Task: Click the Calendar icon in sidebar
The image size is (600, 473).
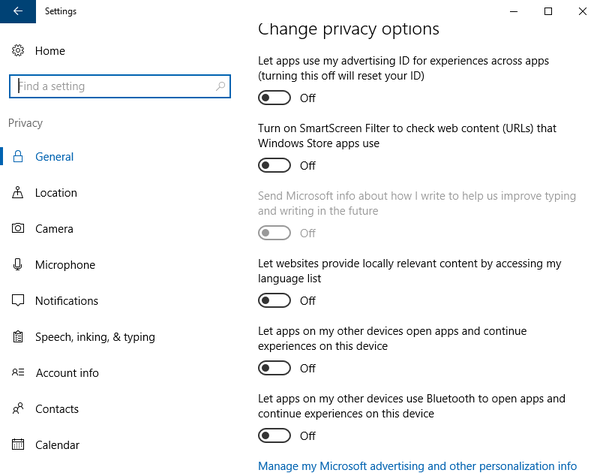Action: click(18, 444)
